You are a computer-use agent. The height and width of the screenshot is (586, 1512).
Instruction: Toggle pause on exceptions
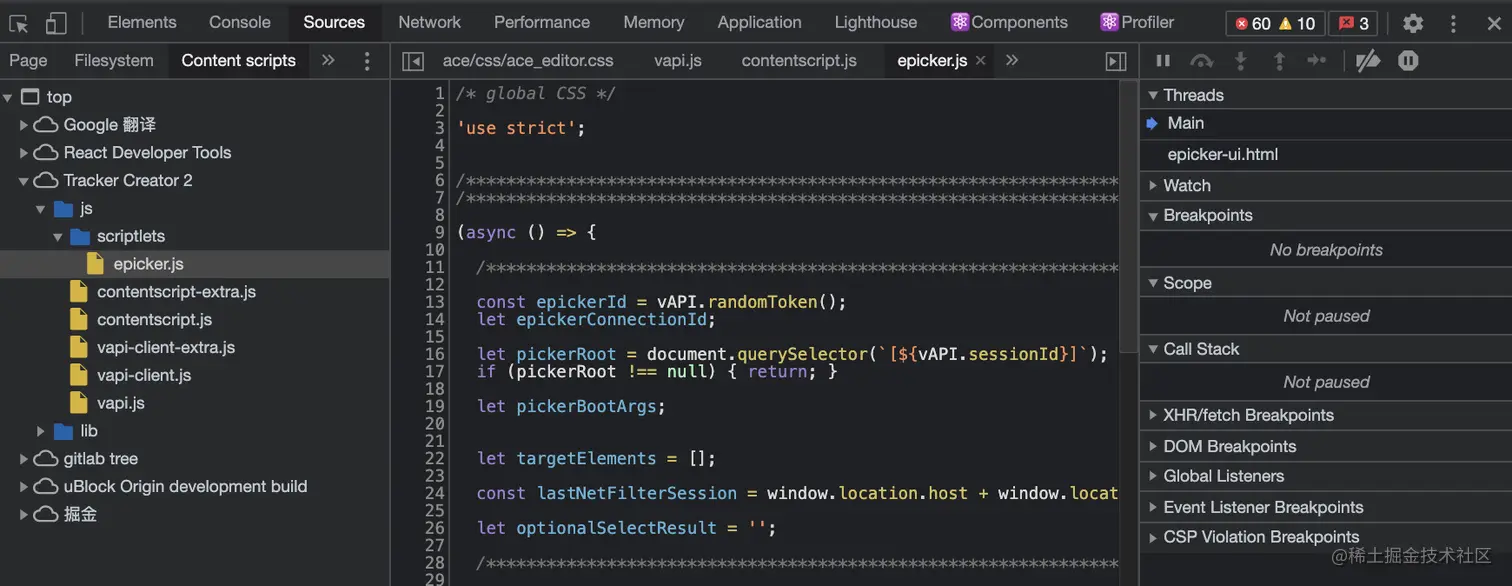(x=1408, y=61)
